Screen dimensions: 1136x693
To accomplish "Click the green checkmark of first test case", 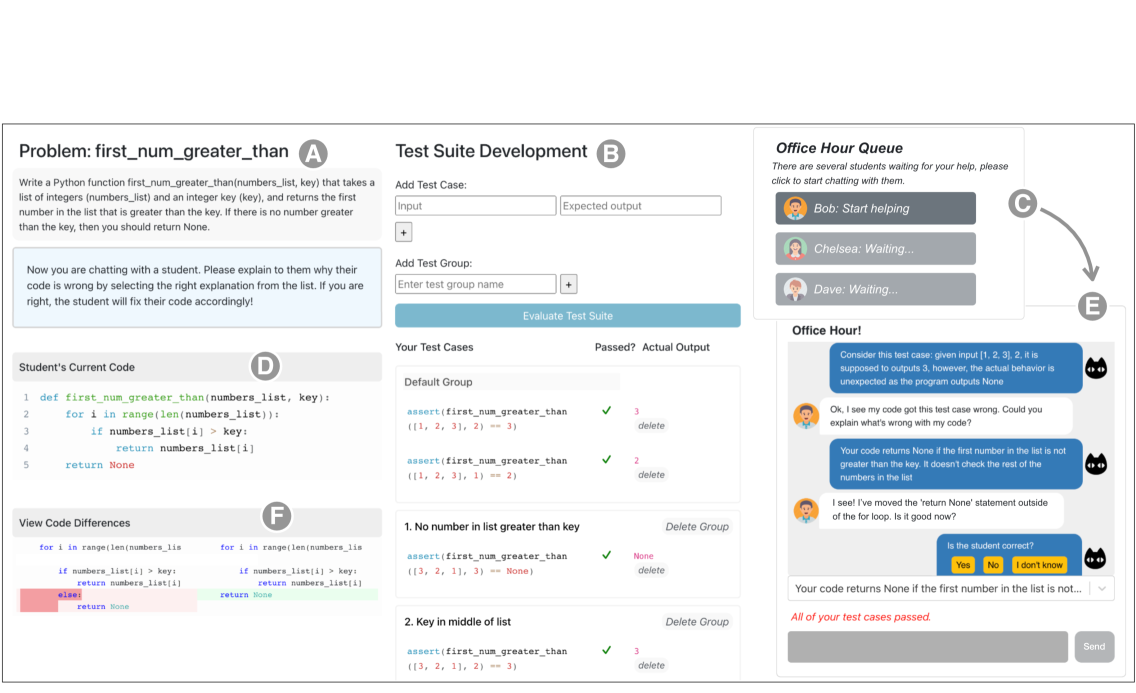I will point(605,410).
